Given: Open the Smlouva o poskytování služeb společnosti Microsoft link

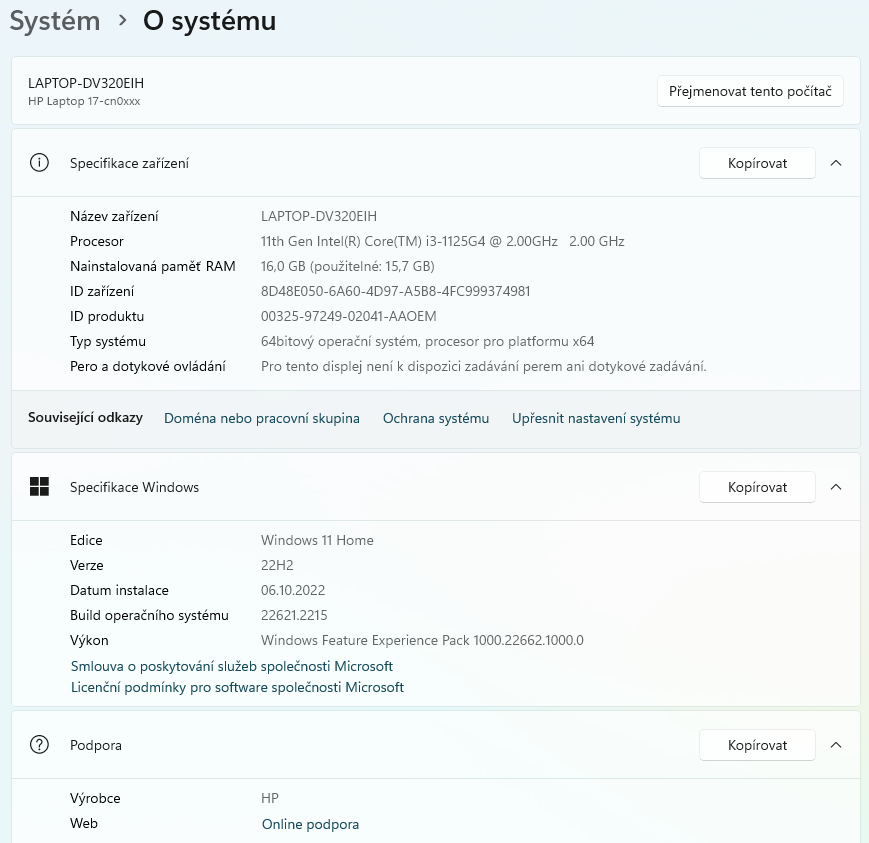Looking at the screenshot, I should [x=232, y=666].
